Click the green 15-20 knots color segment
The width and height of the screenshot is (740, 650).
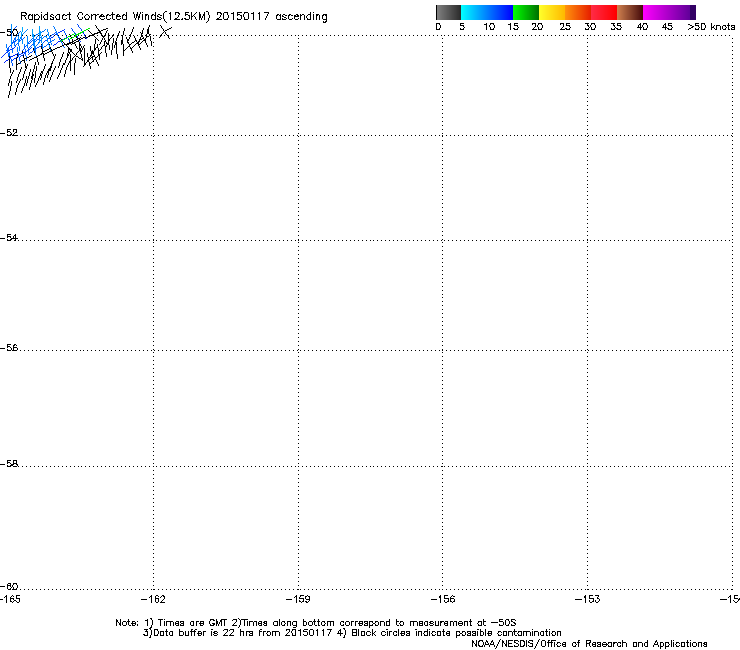pyautogui.click(x=526, y=12)
